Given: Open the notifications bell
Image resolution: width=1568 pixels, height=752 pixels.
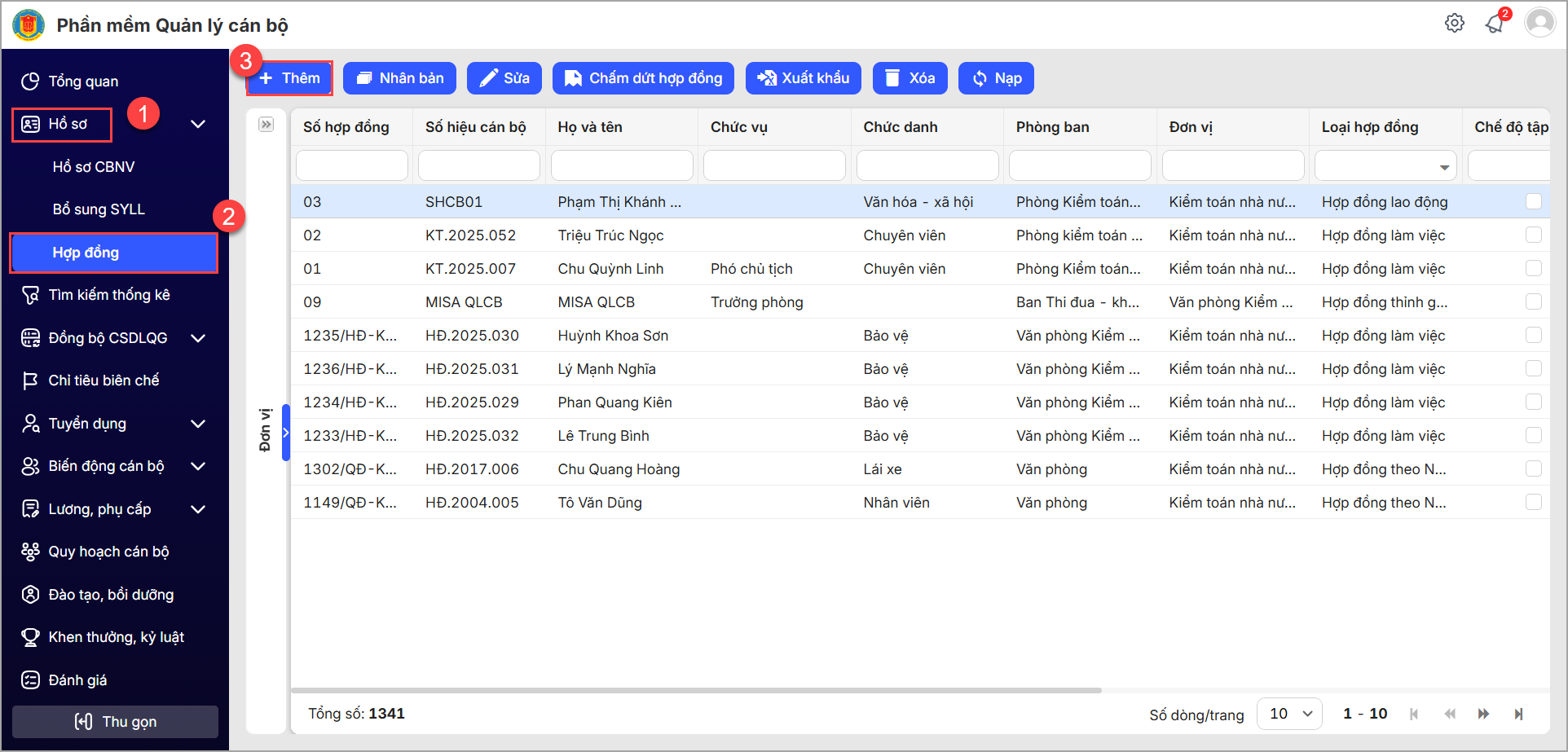Looking at the screenshot, I should [1494, 24].
